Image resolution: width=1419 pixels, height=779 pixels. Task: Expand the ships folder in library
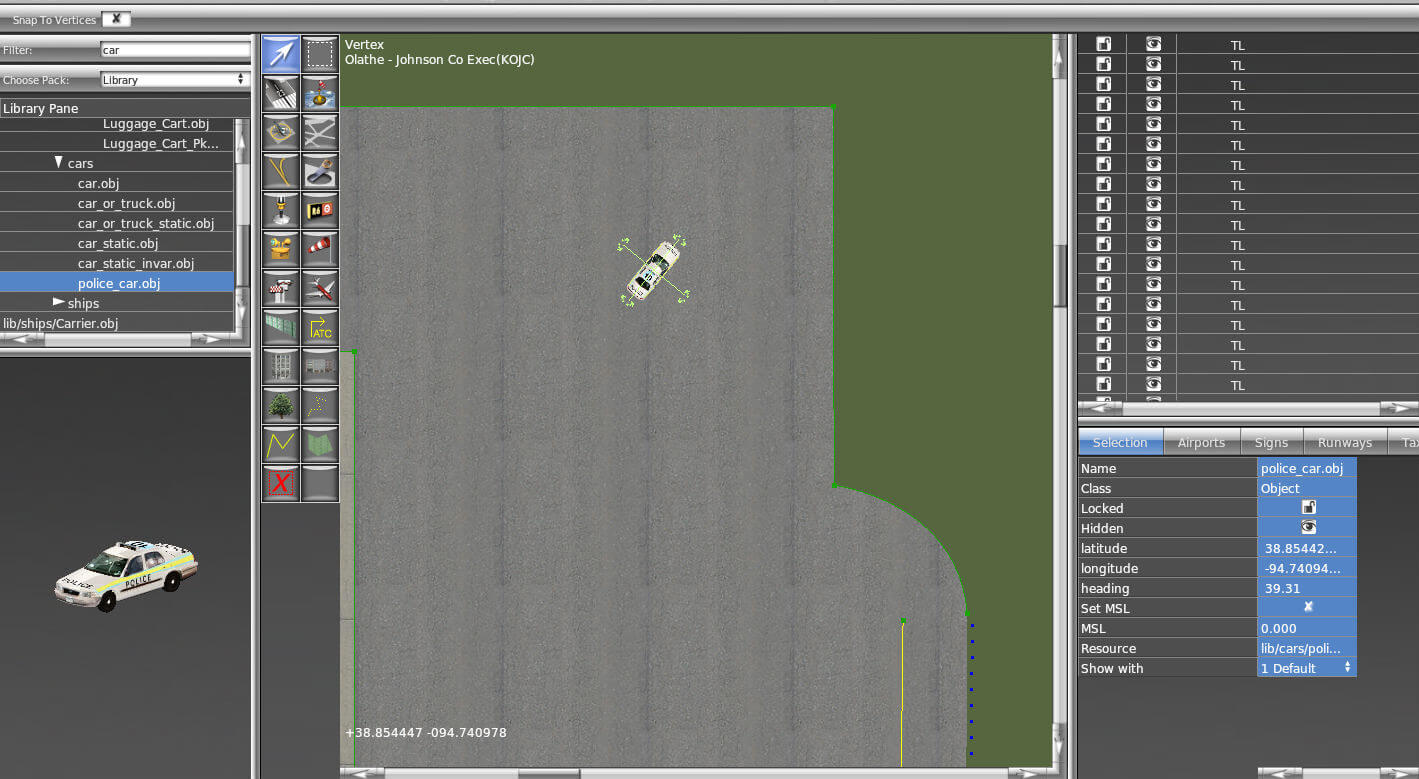click(58, 302)
